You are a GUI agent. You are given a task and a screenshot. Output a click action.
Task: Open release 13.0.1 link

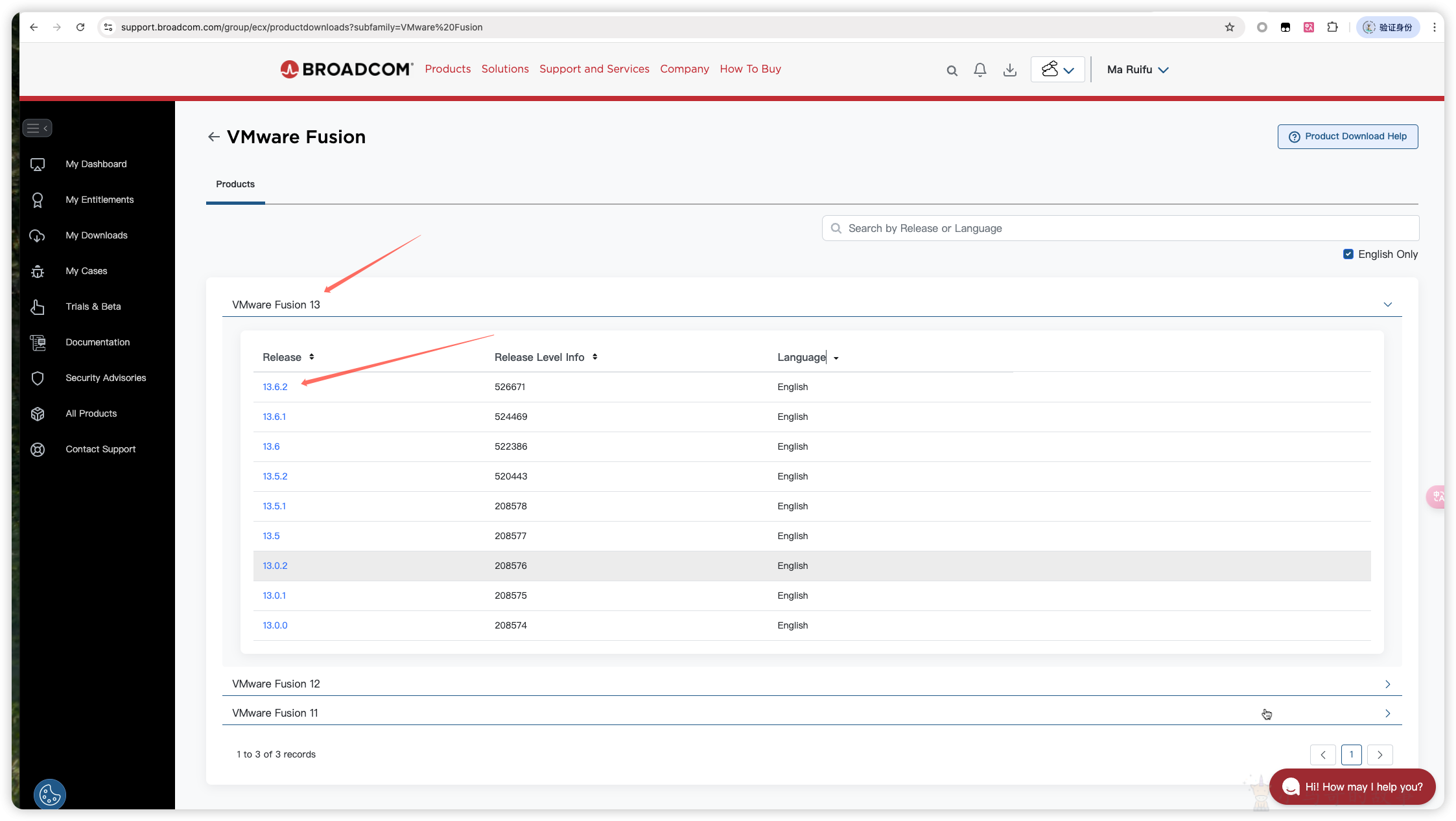tap(274, 596)
